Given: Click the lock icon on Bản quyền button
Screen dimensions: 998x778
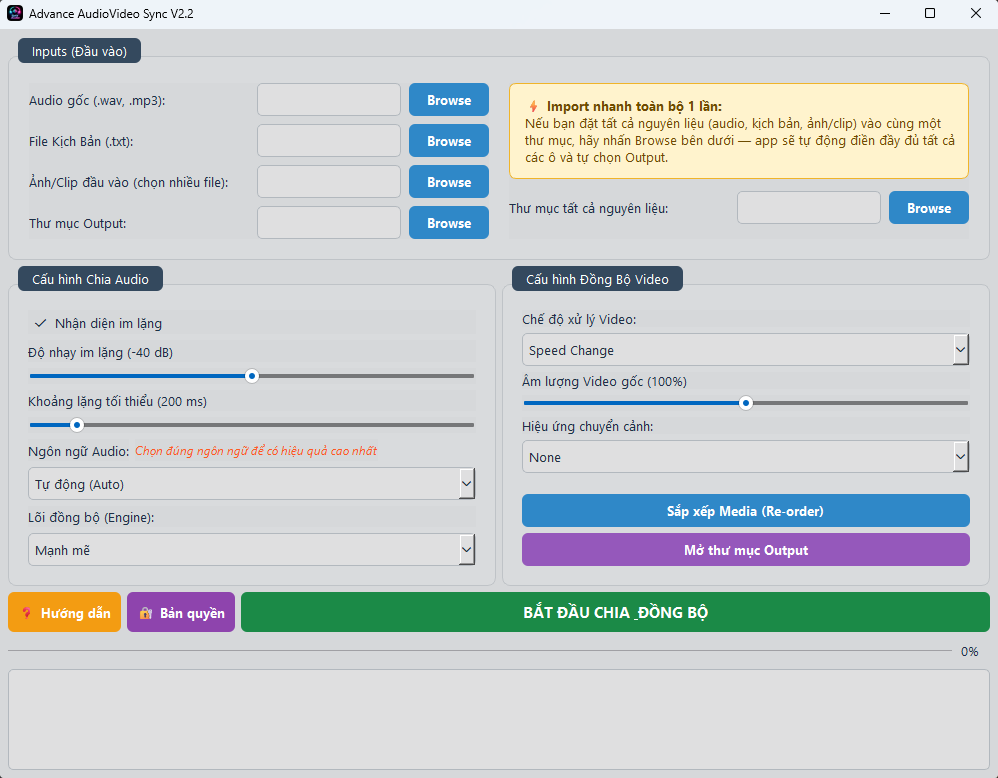Looking at the screenshot, I should [x=144, y=611].
